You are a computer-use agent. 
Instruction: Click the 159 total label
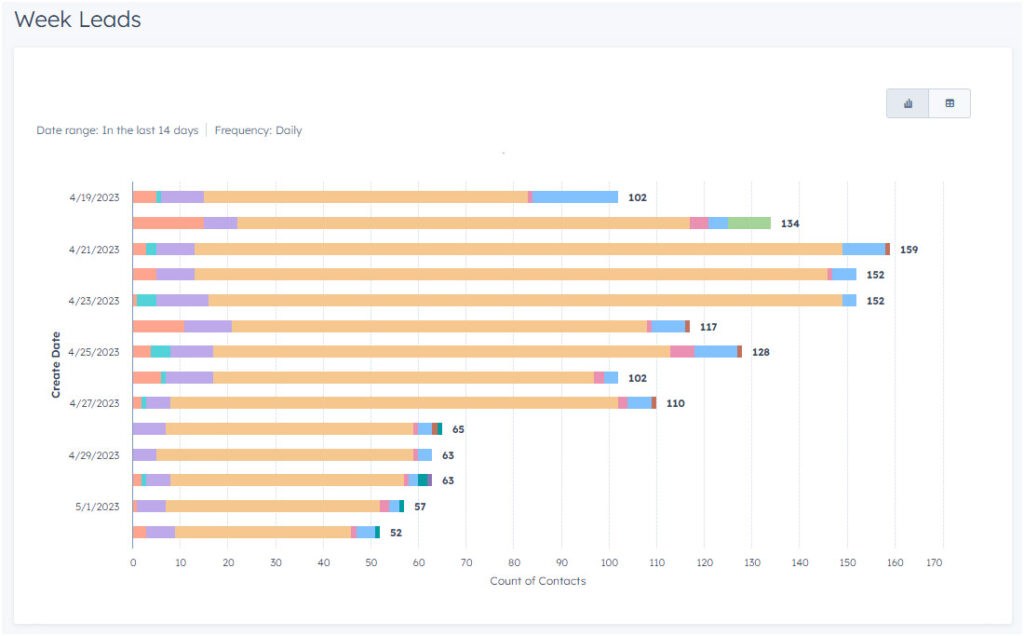(909, 250)
